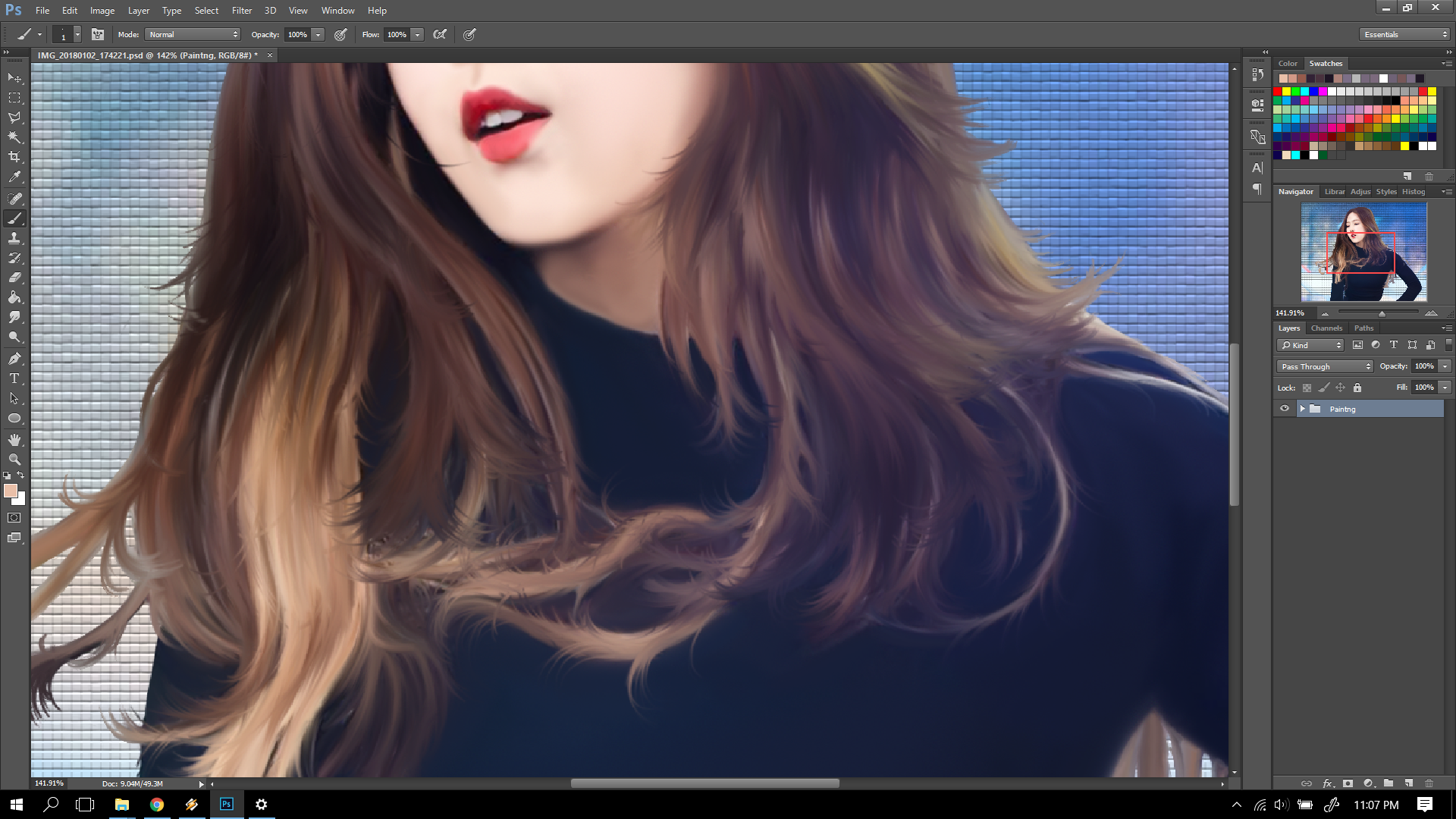The image size is (1456, 819).
Task: Open the Filter menu
Action: click(x=241, y=10)
